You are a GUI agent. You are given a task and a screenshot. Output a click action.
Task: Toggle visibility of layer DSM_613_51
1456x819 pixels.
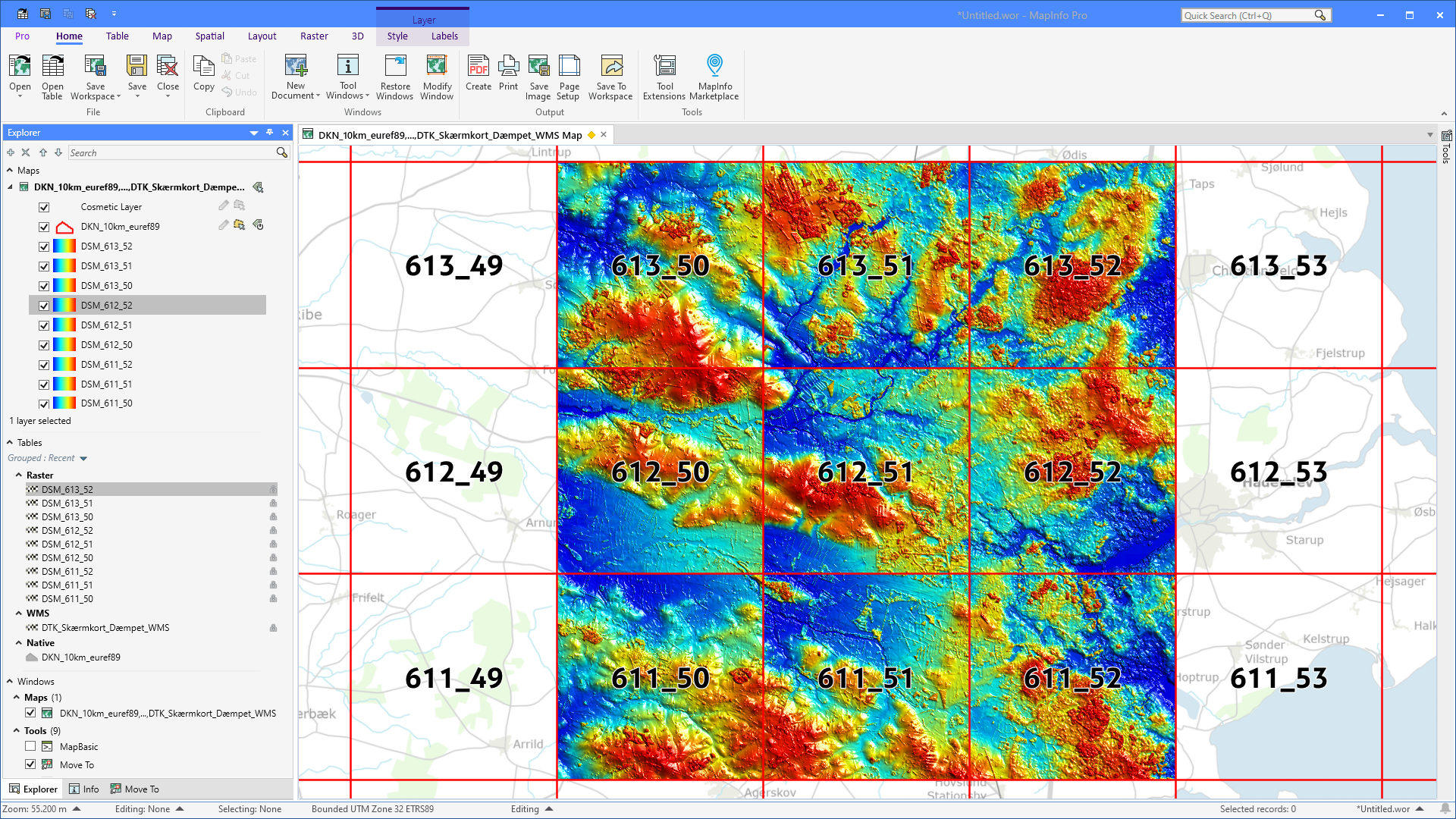coord(44,266)
